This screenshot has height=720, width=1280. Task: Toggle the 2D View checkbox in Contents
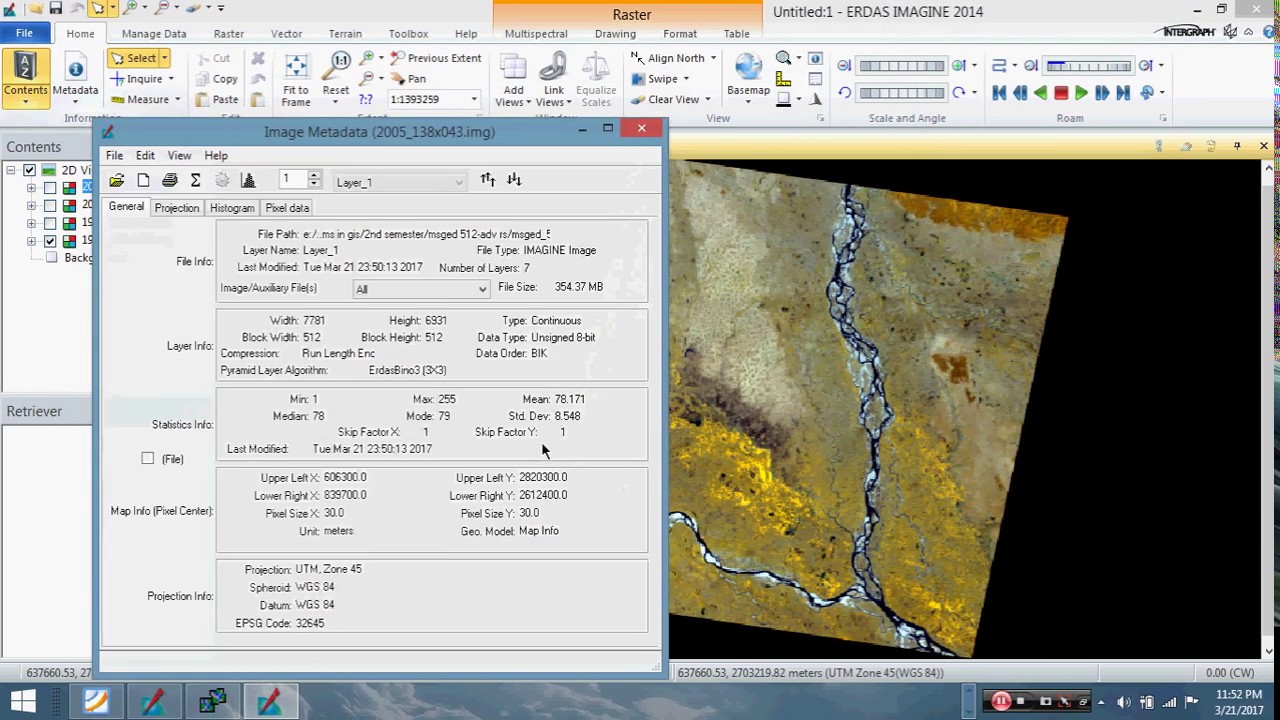click(30, 170)
